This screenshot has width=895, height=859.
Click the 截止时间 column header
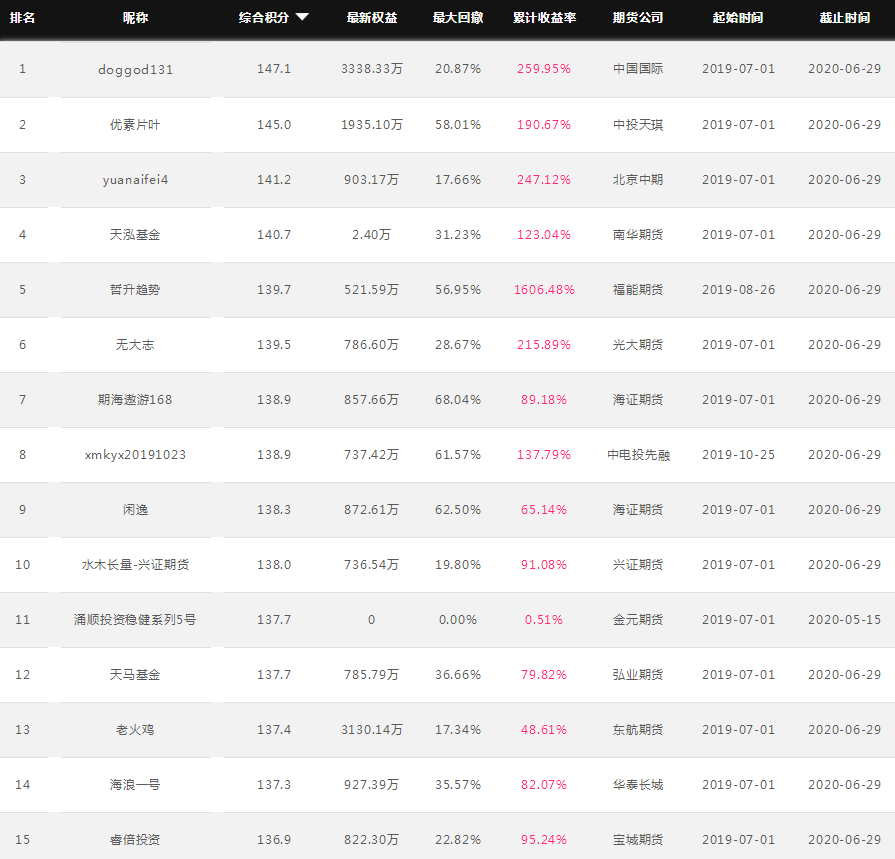pos(845,18)
